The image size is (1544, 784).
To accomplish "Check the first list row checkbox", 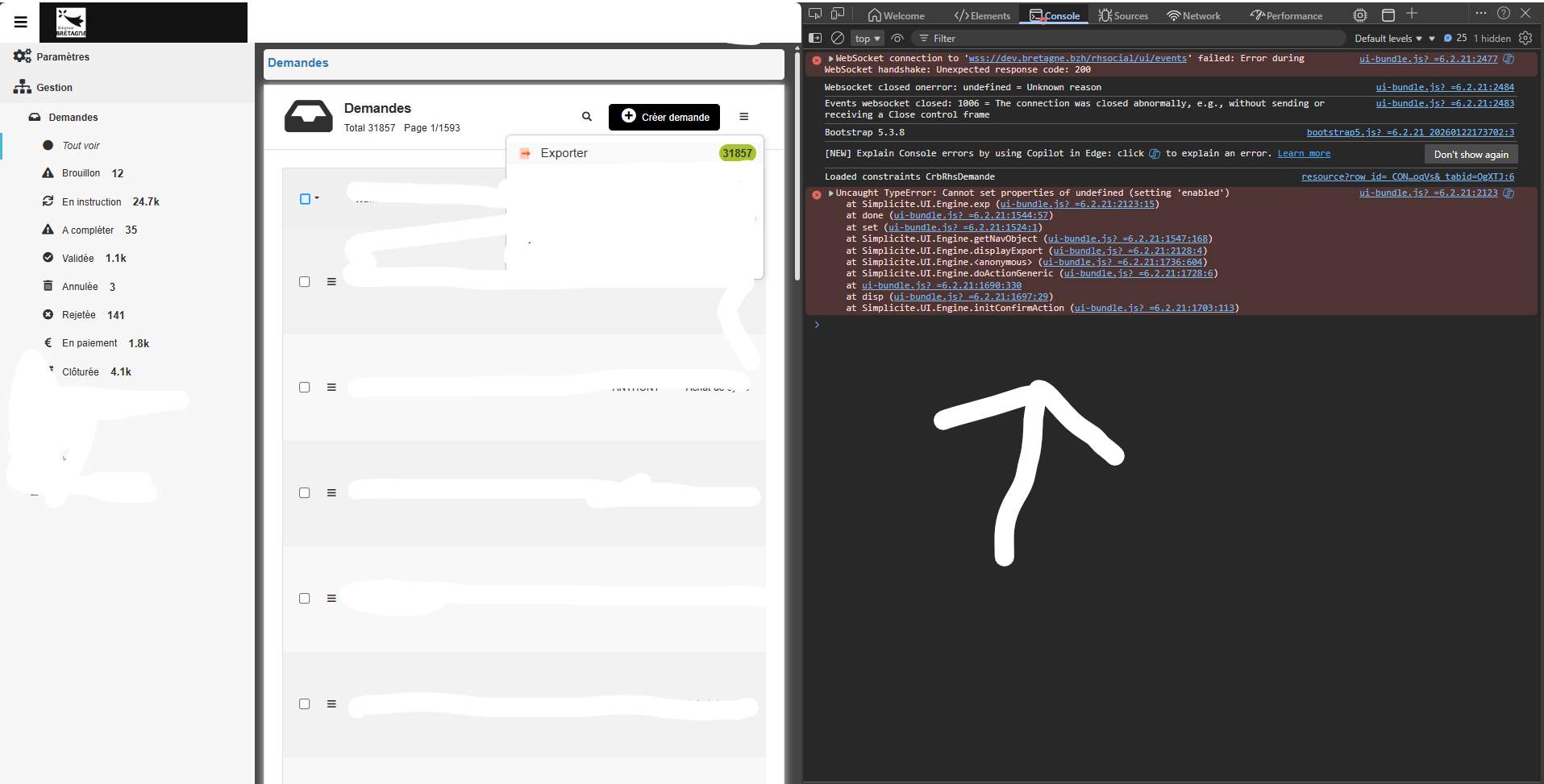I will click(305, 282).
